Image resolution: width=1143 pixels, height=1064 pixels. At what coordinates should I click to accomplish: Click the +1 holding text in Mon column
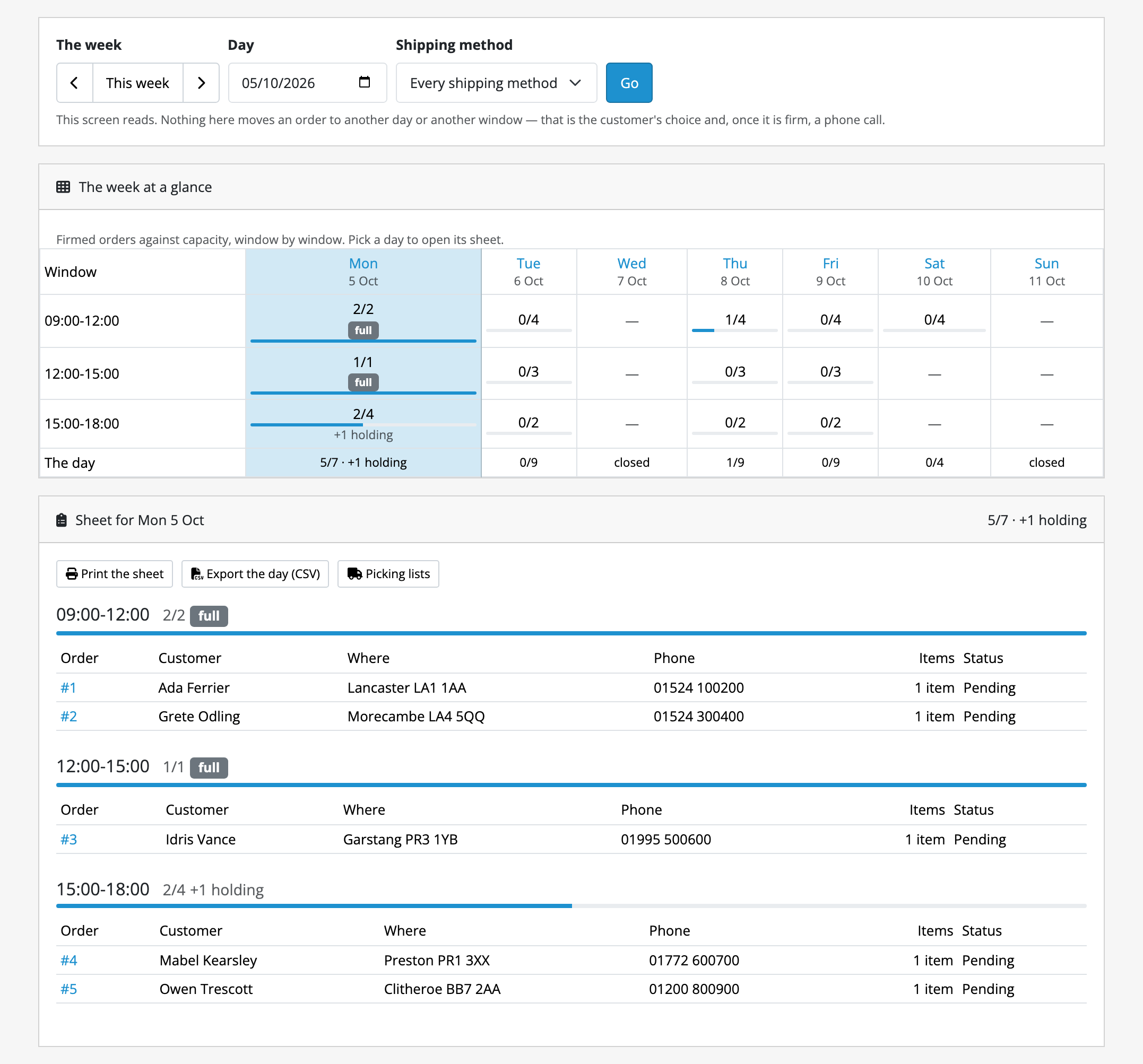click(x=363, y=435)
